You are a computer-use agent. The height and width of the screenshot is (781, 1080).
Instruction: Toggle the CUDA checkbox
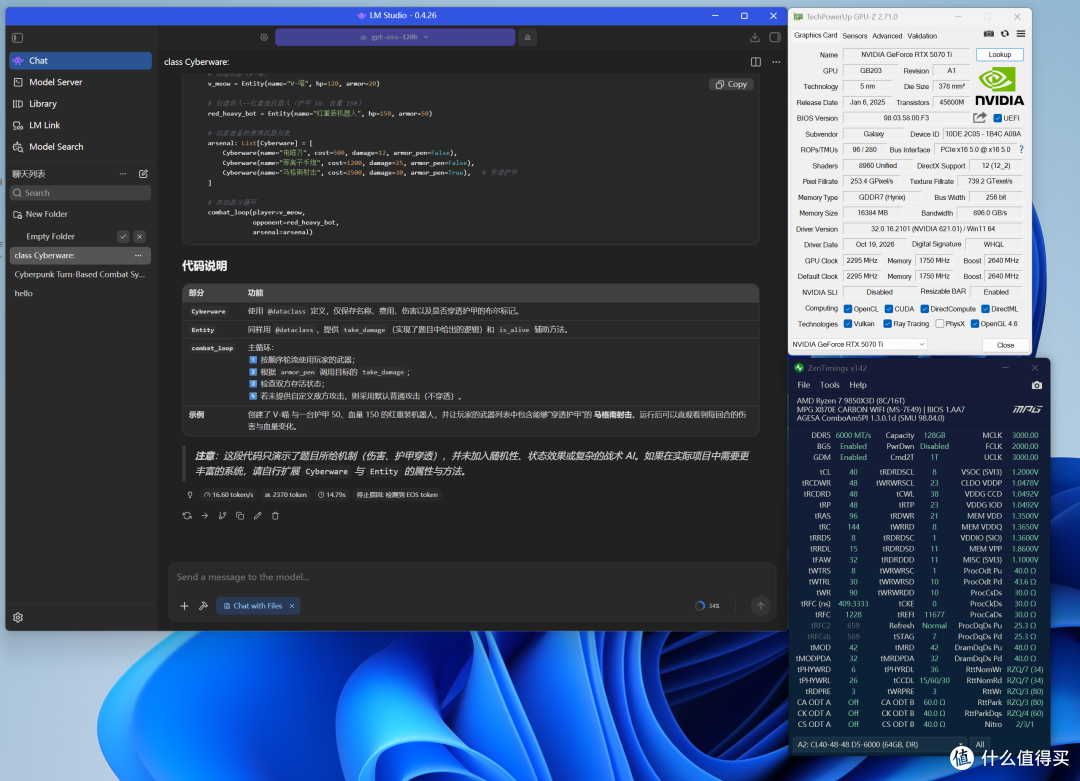coord(889,309)
